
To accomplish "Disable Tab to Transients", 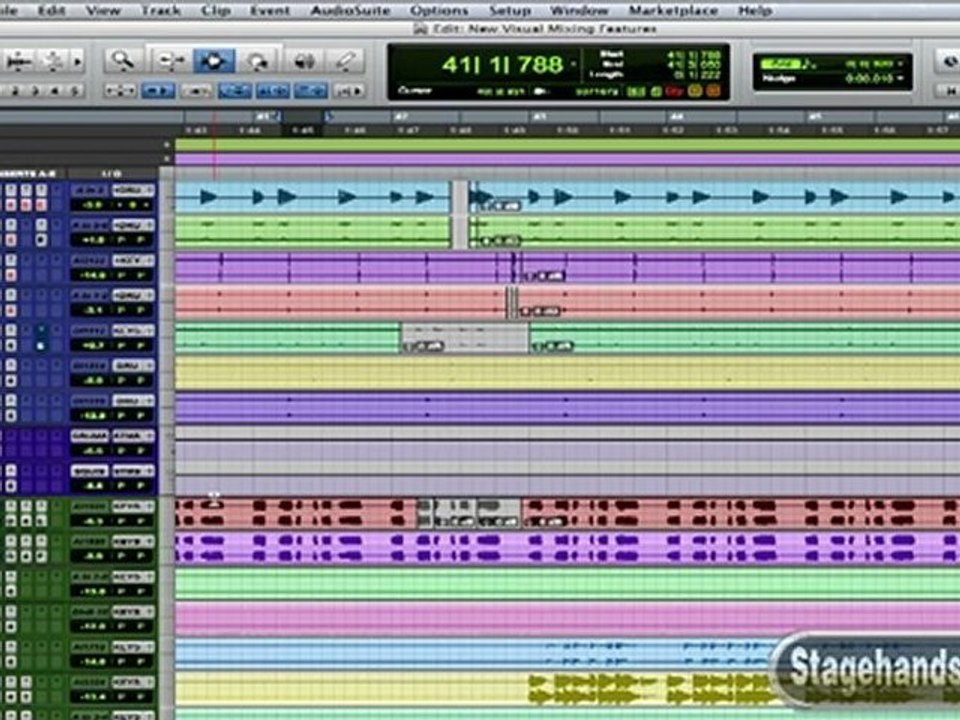I will (158, 91).
